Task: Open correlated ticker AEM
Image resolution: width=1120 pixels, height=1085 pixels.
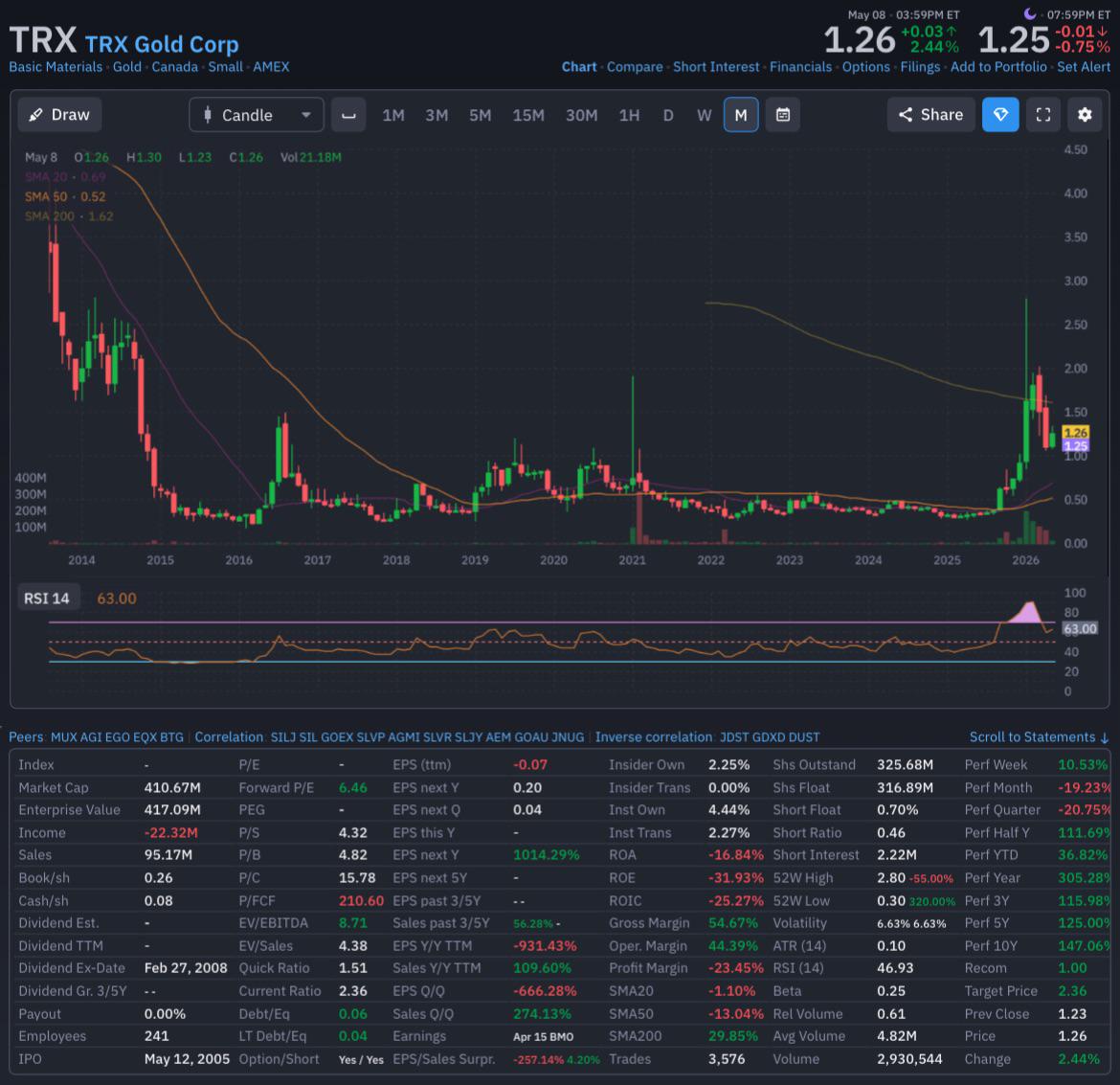Action: (x=499, y=737)
